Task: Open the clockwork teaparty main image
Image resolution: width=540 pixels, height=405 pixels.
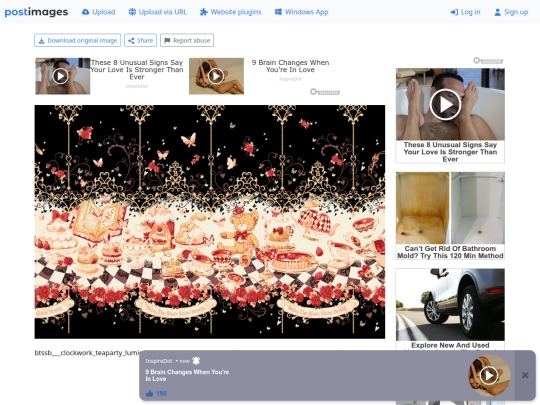Action: [210, 222]
